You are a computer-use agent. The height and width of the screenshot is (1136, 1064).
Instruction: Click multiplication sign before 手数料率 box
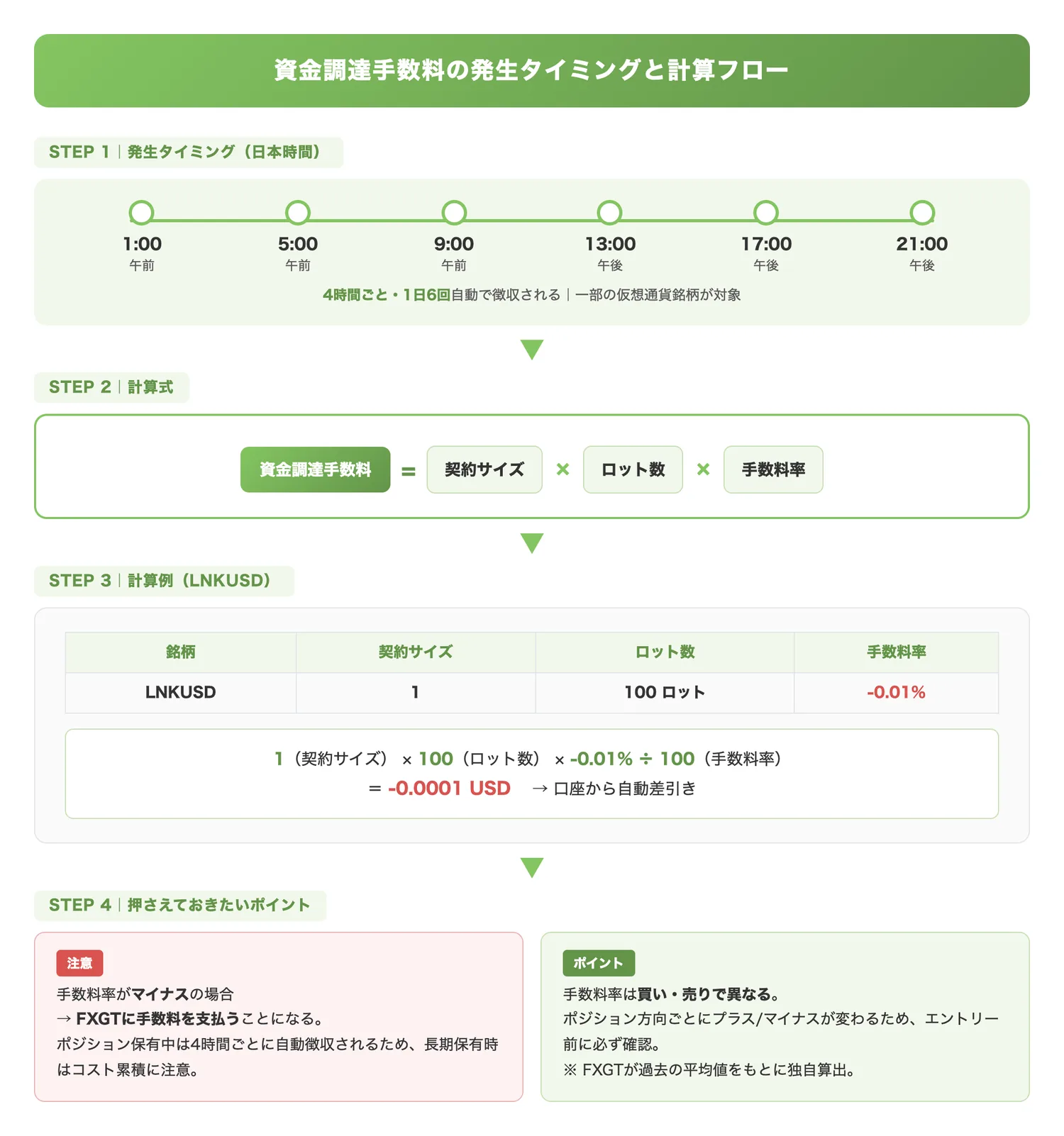point(703,469)
